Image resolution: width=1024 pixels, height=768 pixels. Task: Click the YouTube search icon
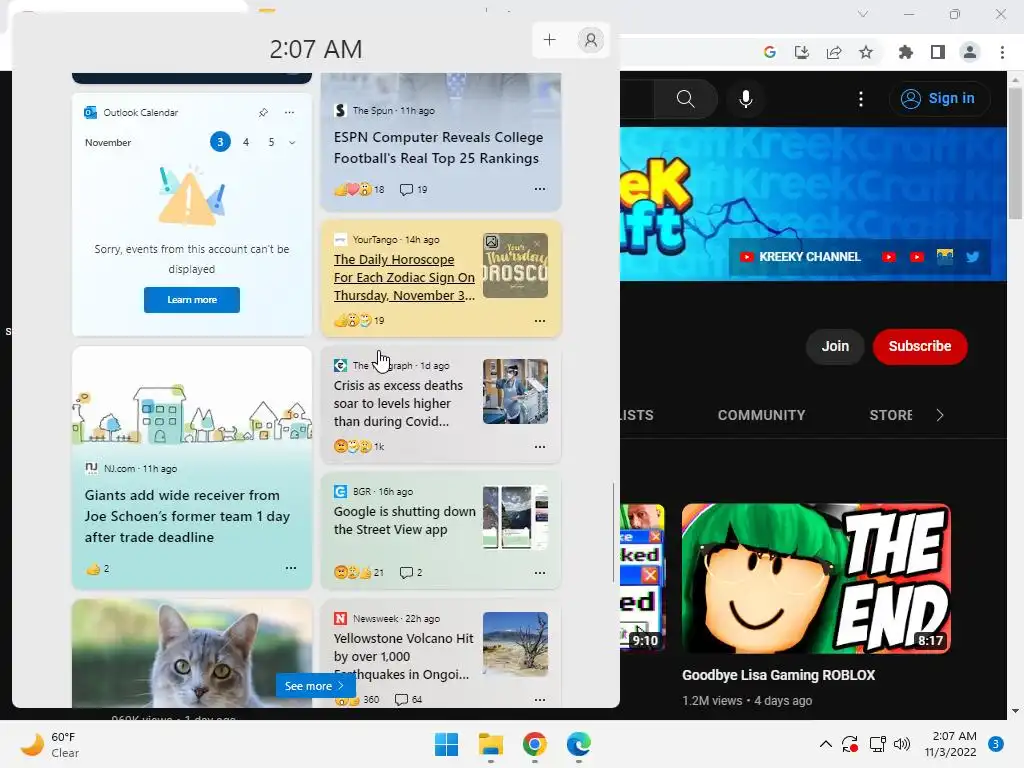tap(685, 99)
